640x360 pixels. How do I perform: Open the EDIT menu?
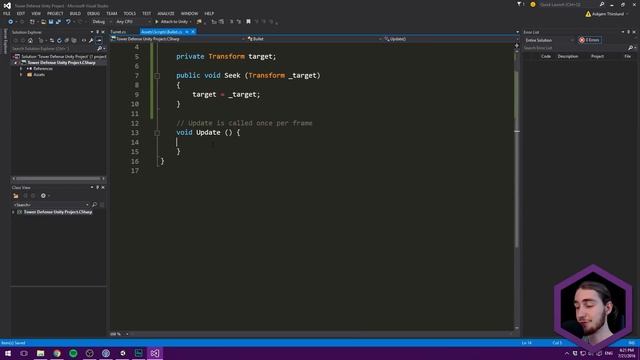(21, 13)
